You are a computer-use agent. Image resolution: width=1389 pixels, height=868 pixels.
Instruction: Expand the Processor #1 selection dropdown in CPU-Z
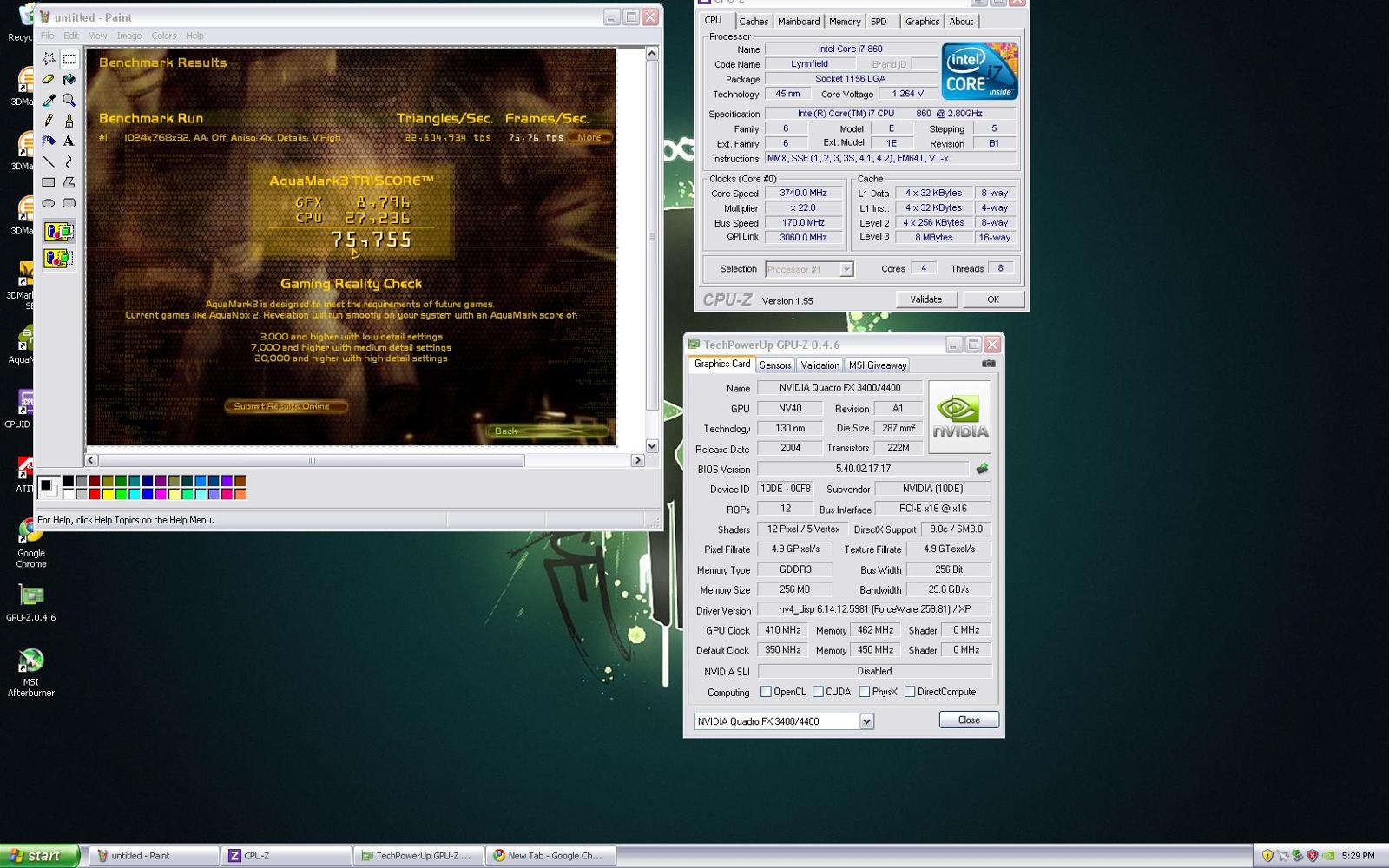[x=846, y=269]
